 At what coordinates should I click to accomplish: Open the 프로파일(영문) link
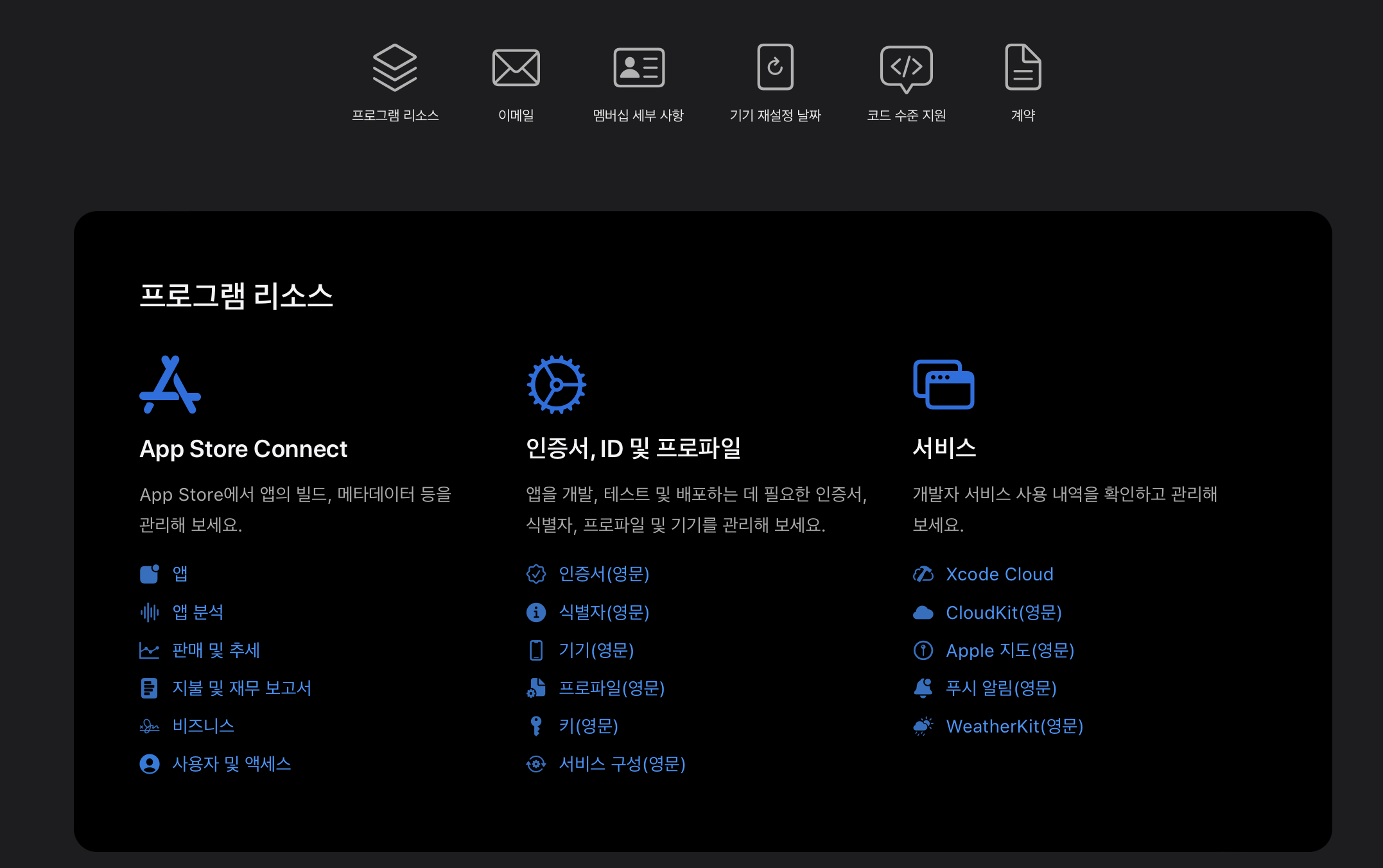tap(612, 688)
